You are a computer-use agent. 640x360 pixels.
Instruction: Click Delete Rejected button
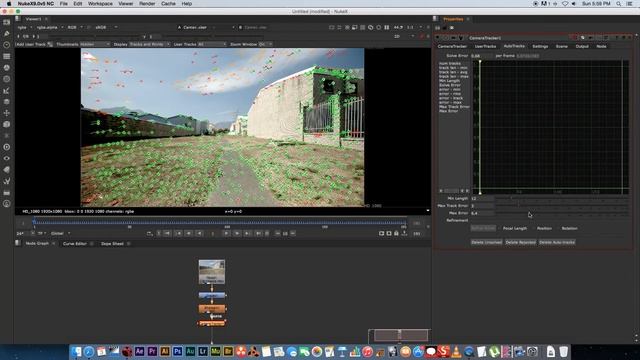click(x=520, y=242)
